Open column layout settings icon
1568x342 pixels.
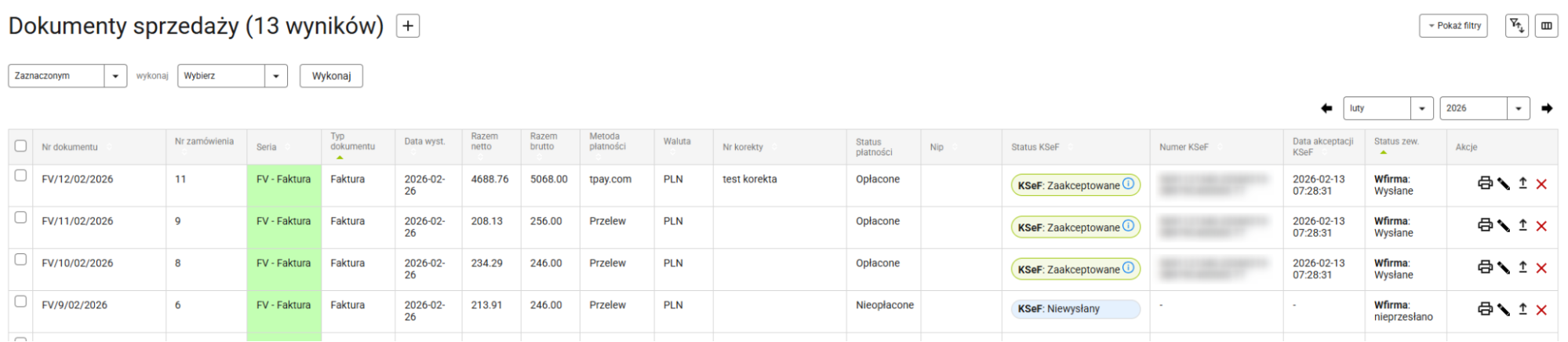[x=1546, y=26]
